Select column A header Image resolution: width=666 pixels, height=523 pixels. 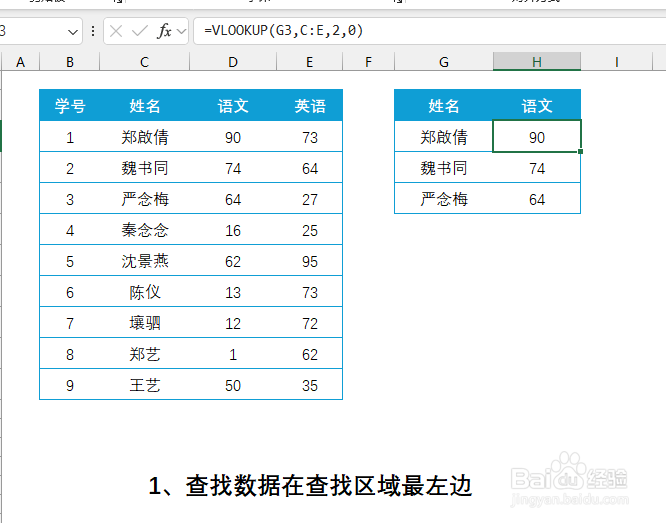[x=20, y=62]
